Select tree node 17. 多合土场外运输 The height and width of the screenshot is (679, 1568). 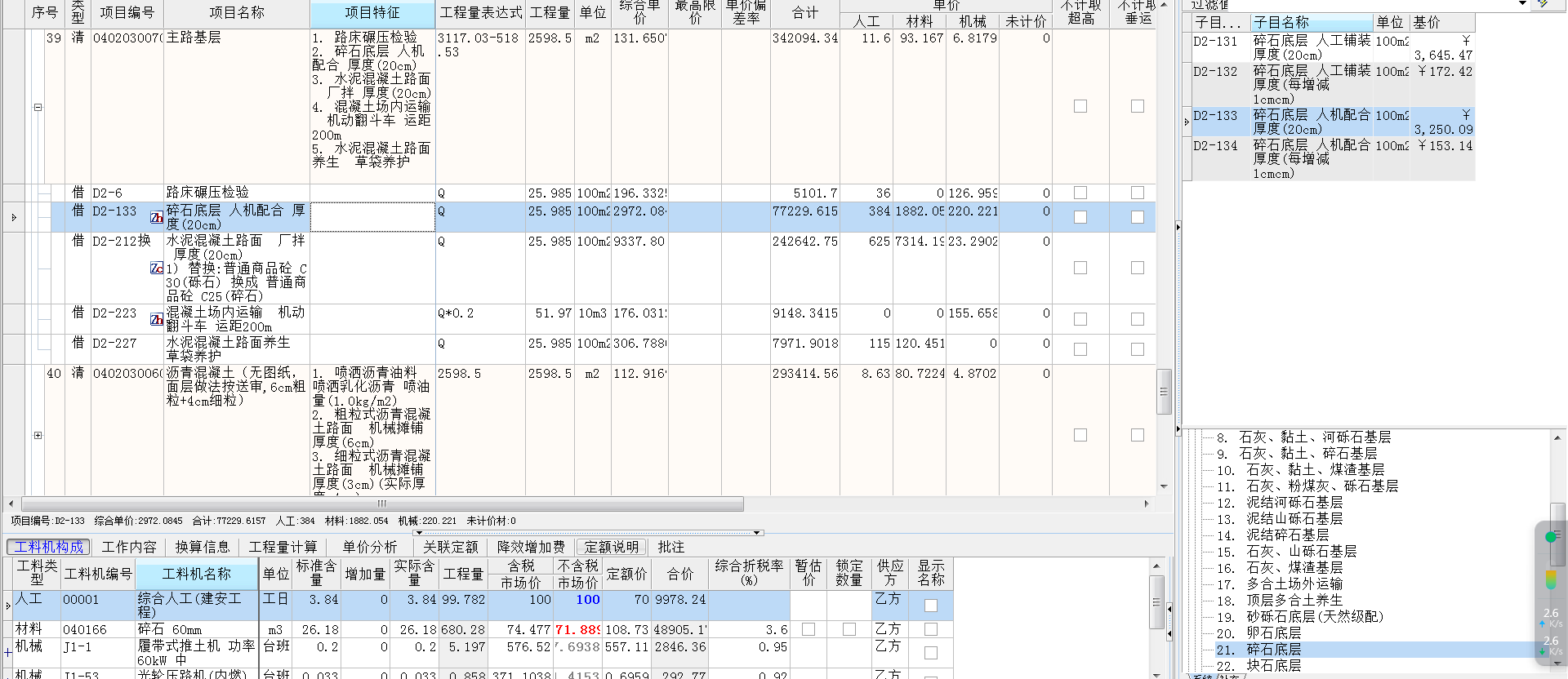click(1280, 584)
